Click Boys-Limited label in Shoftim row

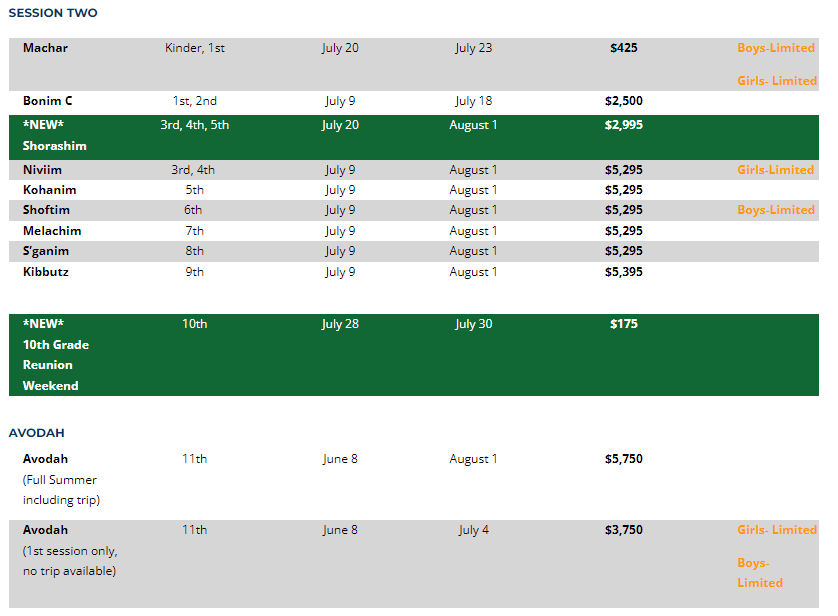point(775,210)
